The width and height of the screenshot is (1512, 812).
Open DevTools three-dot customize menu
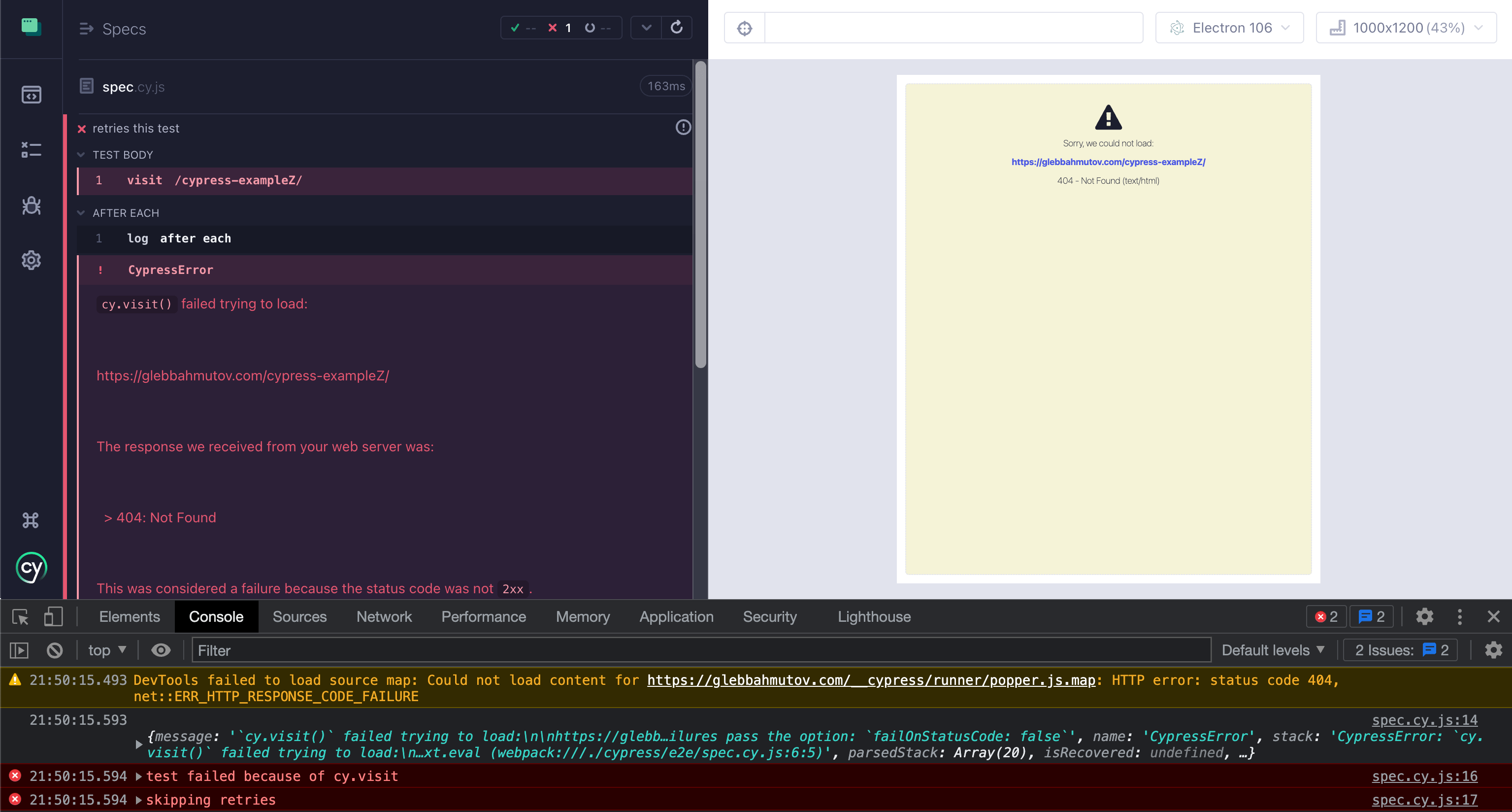1460,616
